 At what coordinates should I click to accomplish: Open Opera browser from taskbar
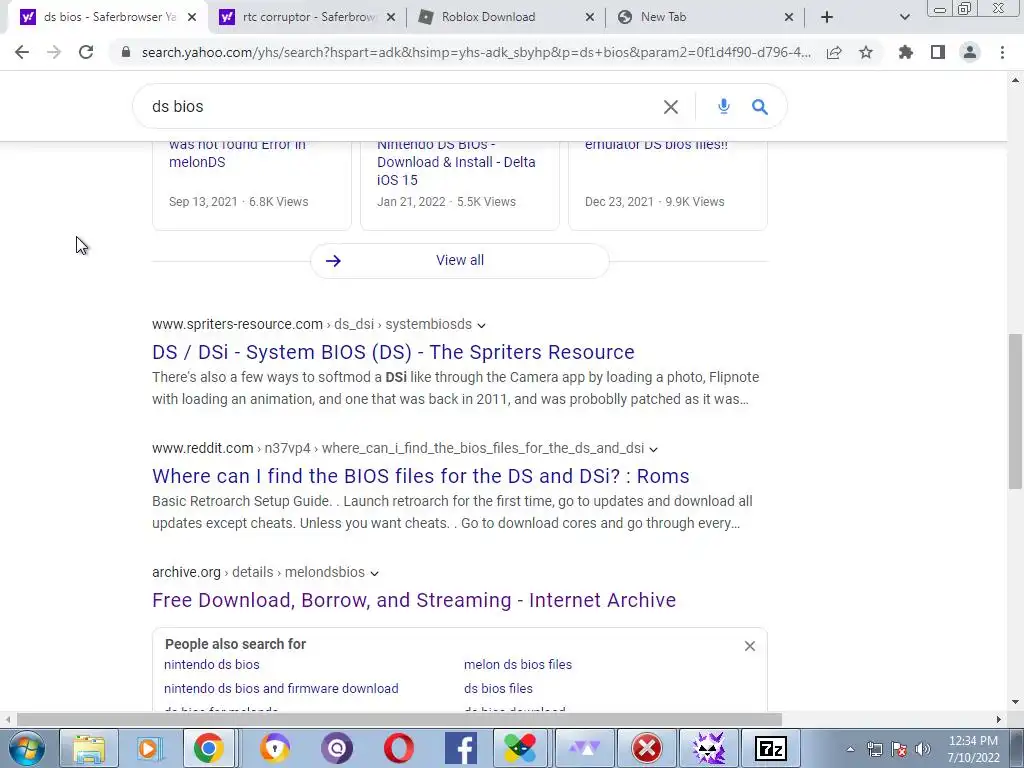pos(398,748)
